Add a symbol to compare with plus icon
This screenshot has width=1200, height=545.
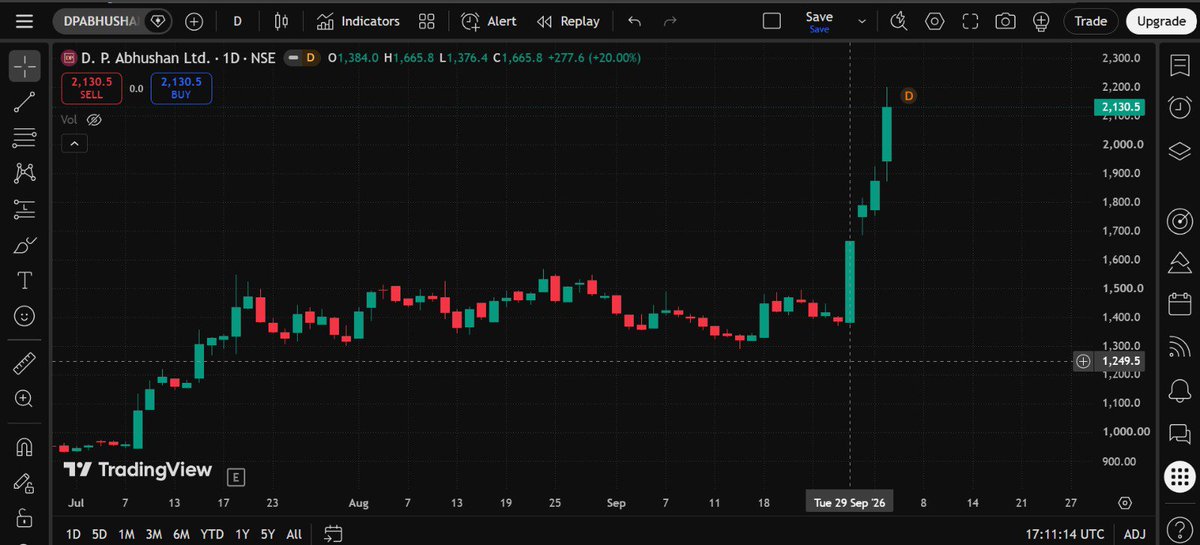[194, 21]
